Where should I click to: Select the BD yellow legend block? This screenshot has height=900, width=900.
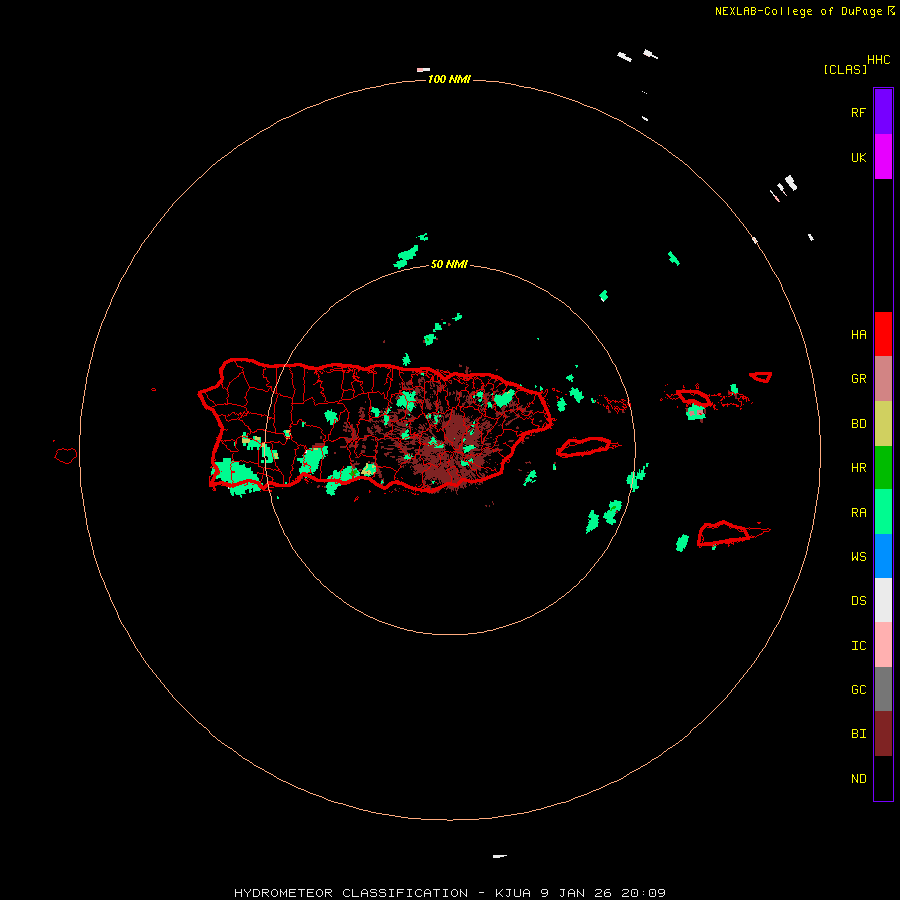[883, 424]
